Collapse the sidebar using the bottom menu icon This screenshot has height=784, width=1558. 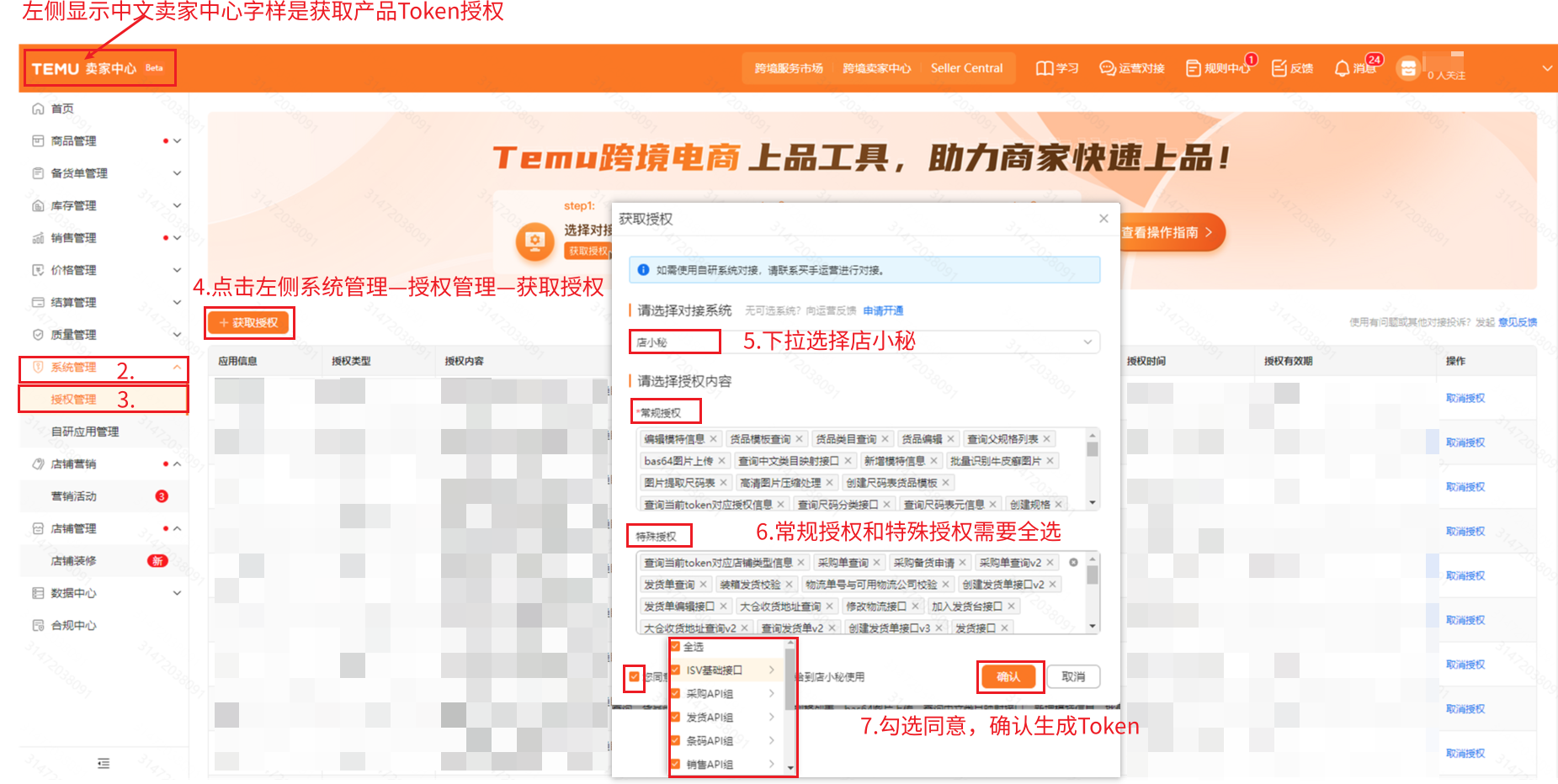tap(104, 763)
